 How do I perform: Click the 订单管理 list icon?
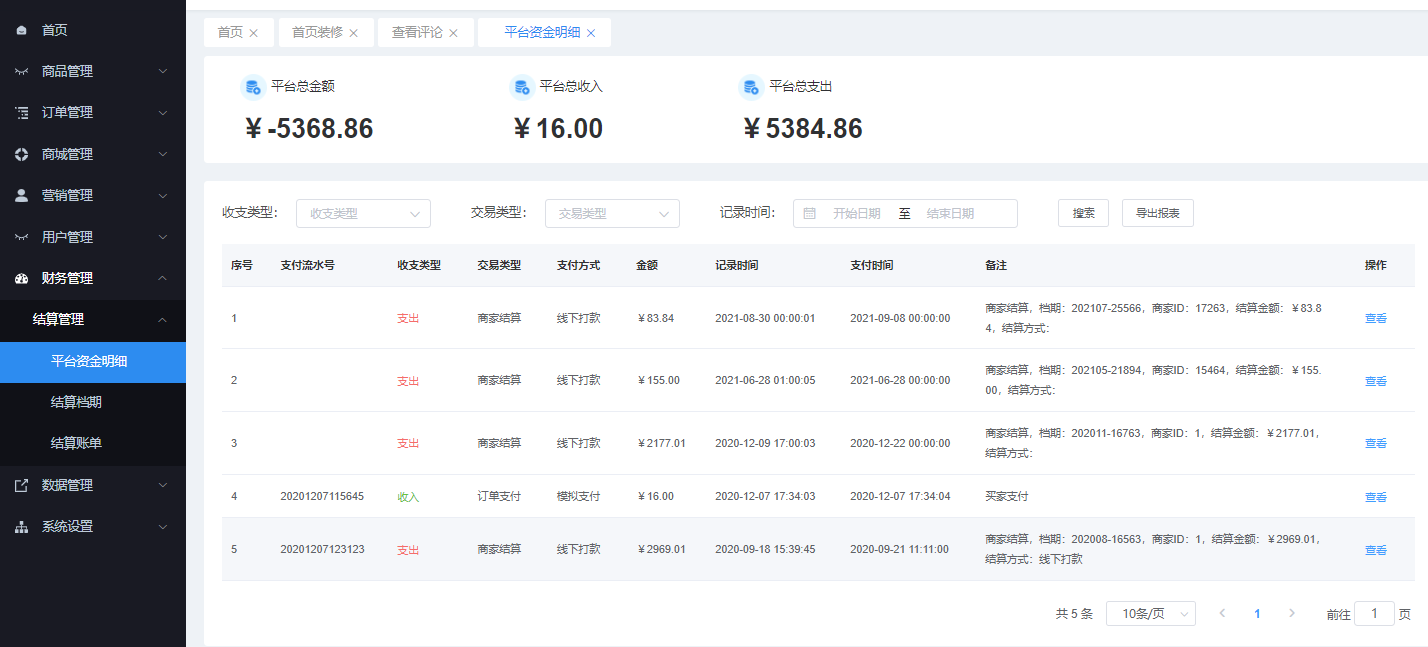tap(22, 113)
